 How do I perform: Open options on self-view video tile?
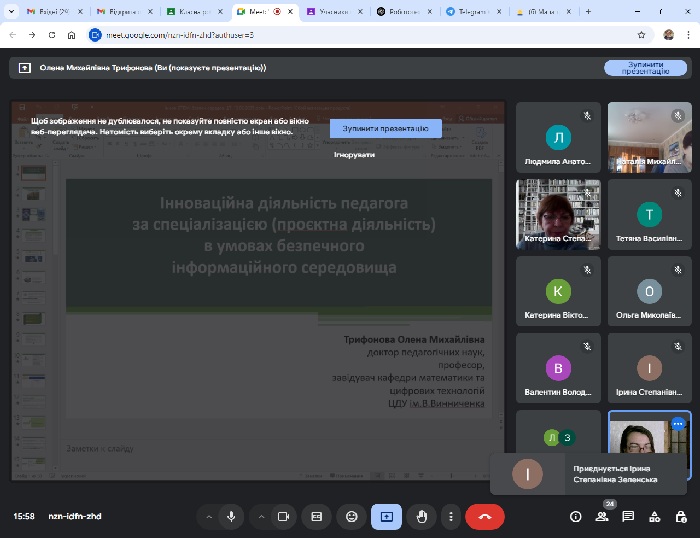coord(678,423)
